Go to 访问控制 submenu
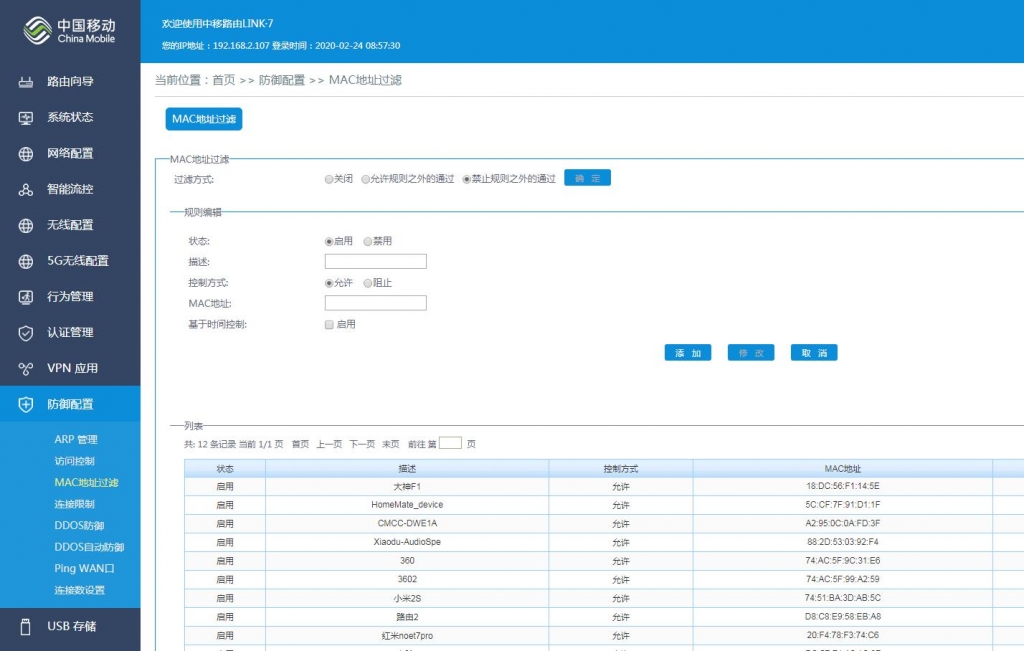The image size is (1024, 651). click(74, 461)
